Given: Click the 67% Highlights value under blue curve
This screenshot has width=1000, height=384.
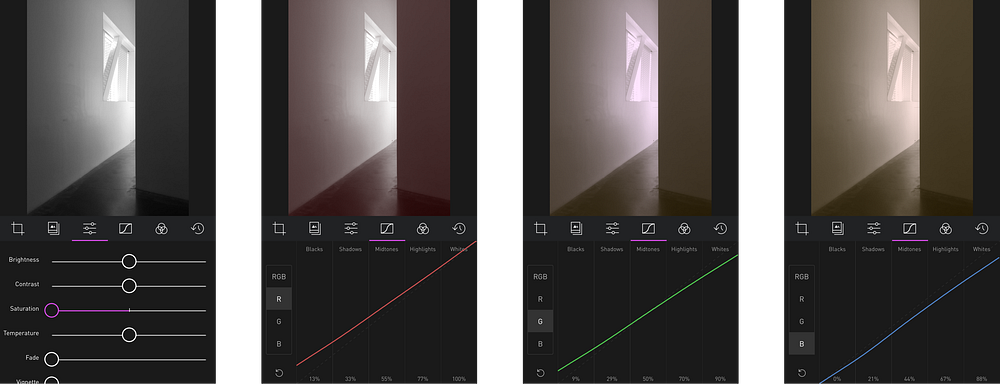Looking at the screenshot, I should tap(945, 379).
